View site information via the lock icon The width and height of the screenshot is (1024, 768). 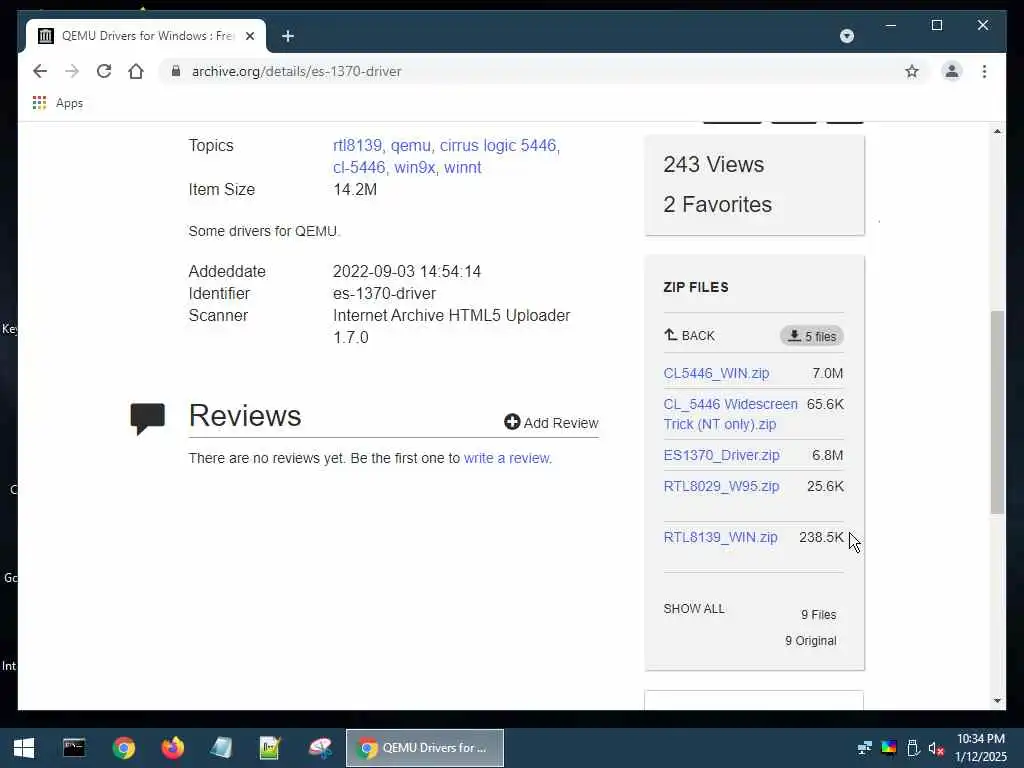176,71
